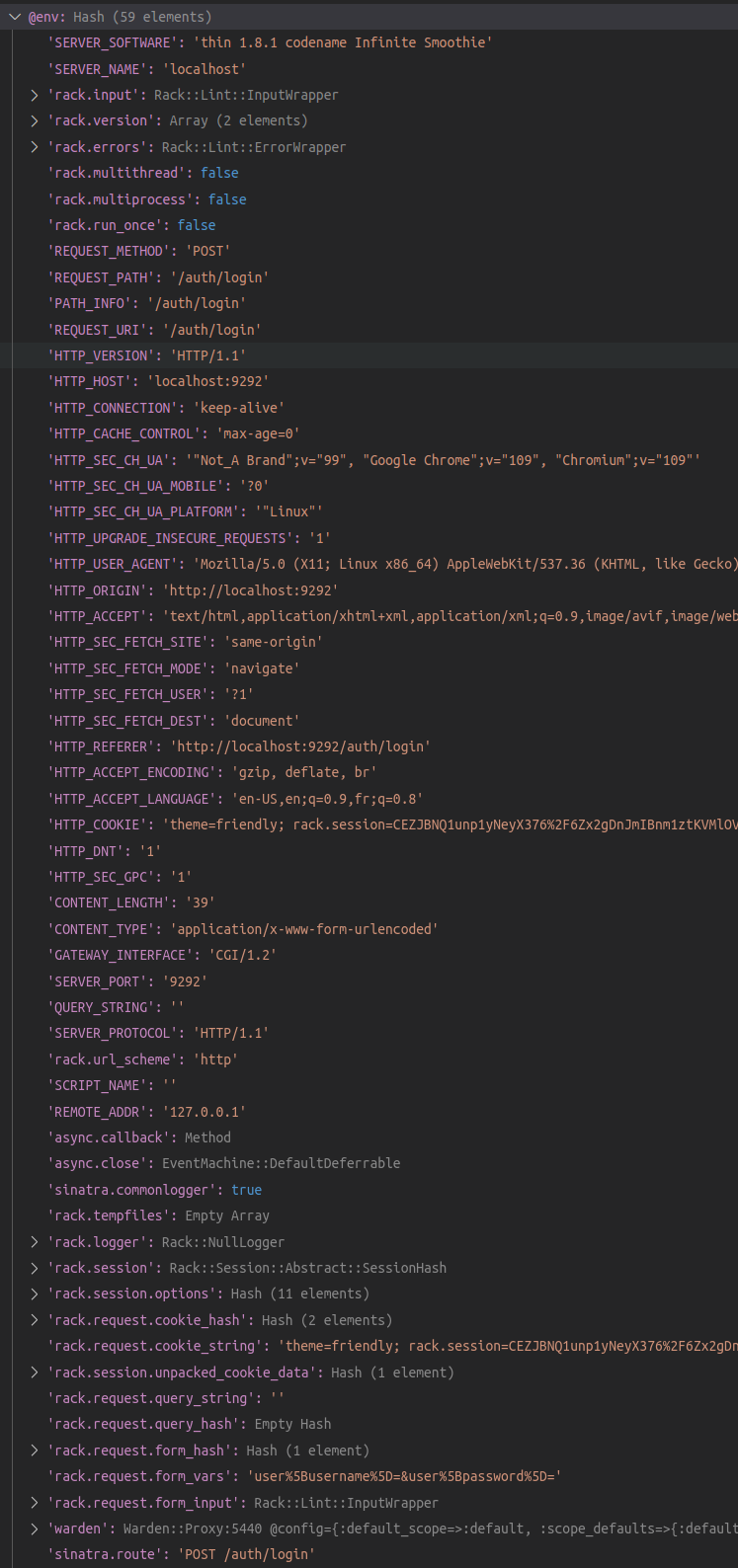The width and height of the screenshot is (738, 1568).
Task: Expand 'rack.session.options' Hash
Action: click(35, 1294)
